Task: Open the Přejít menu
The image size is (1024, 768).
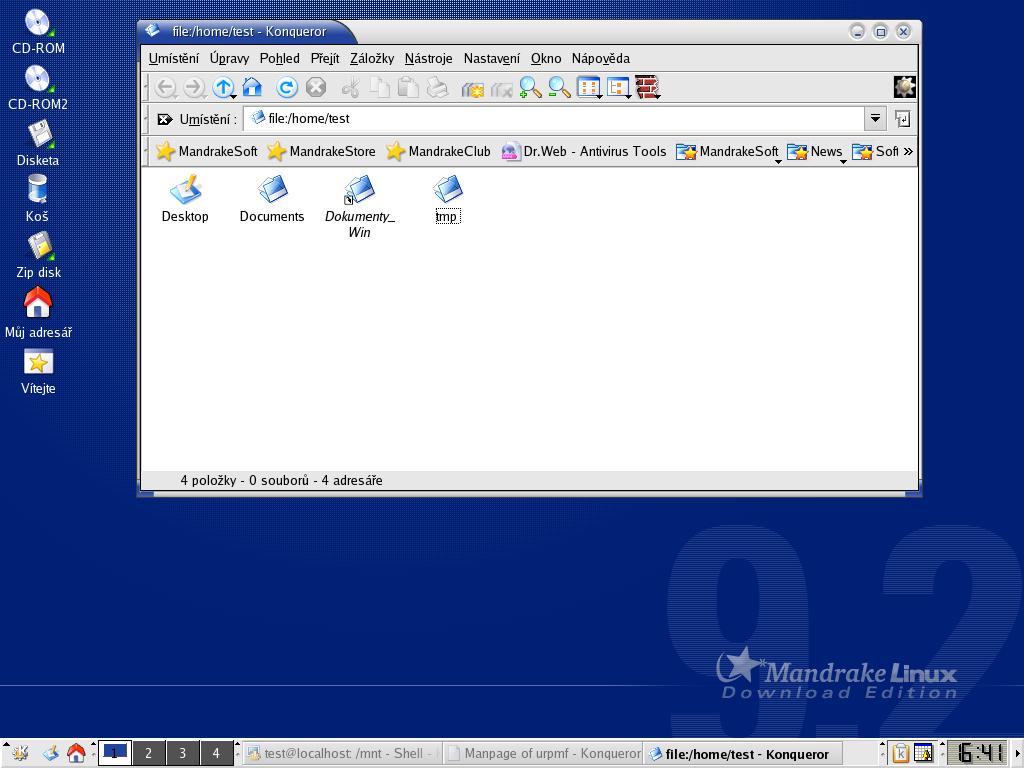Action: [325, 58]
